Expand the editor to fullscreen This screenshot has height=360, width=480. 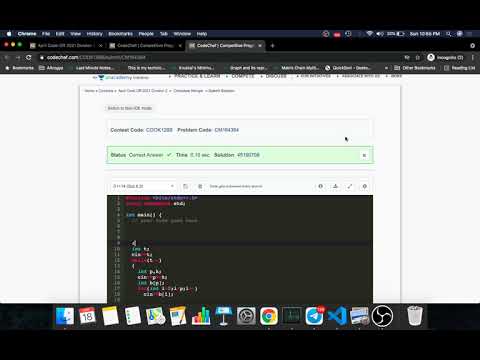[350, 186]
